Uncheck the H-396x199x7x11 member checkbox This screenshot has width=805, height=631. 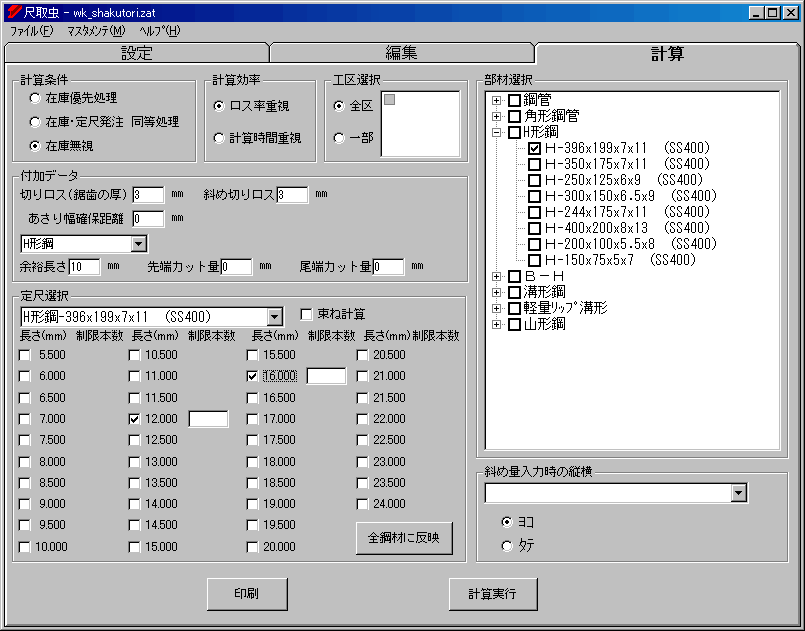[x=534, y=148]
